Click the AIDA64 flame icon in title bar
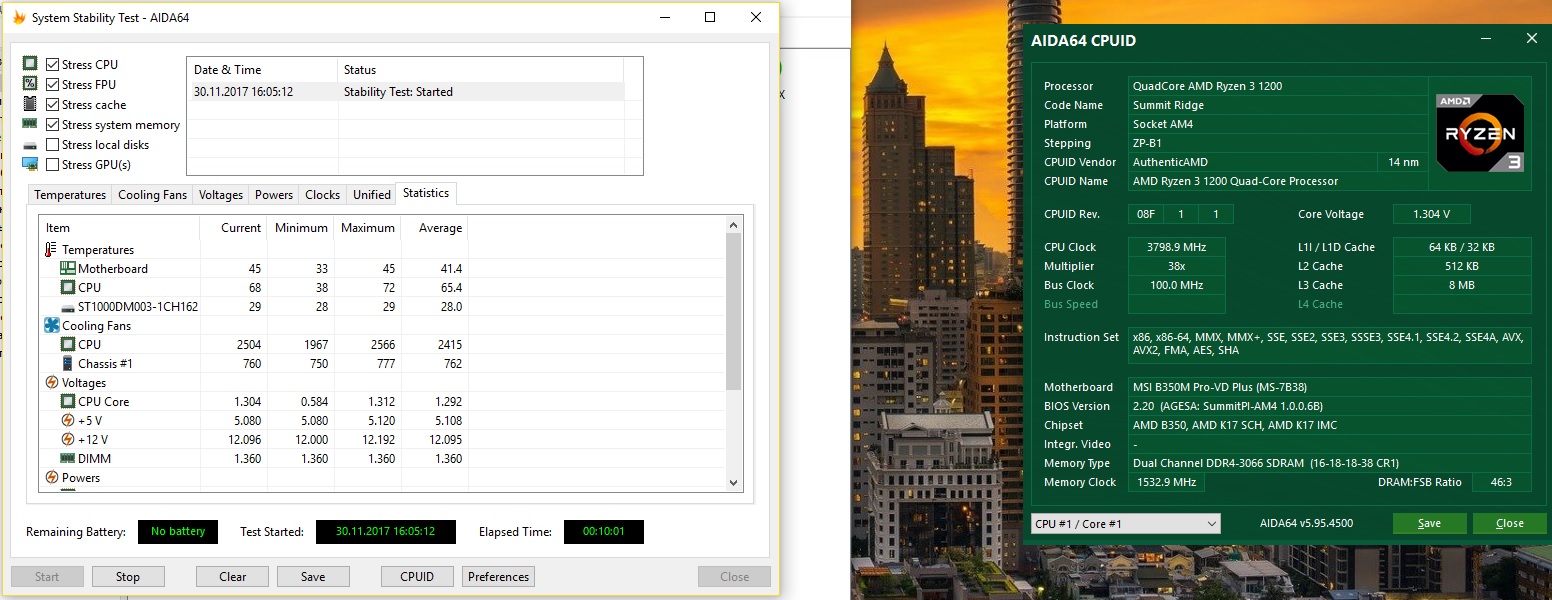 coord(18,17)
